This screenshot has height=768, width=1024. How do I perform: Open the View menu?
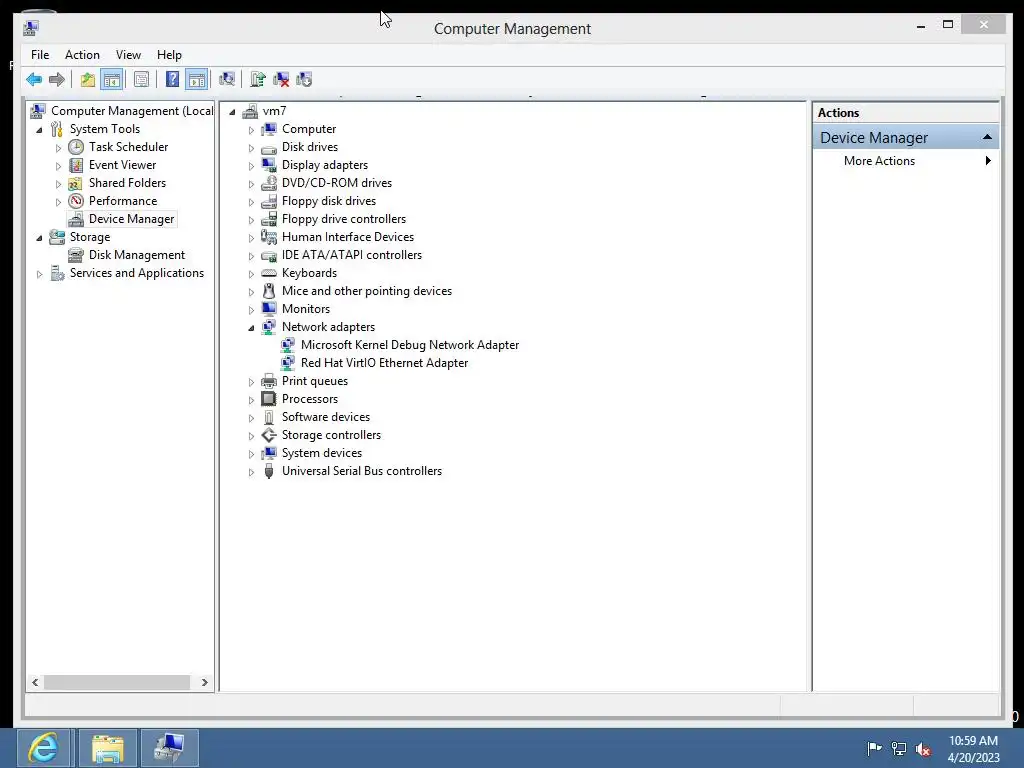click(128, 55)
